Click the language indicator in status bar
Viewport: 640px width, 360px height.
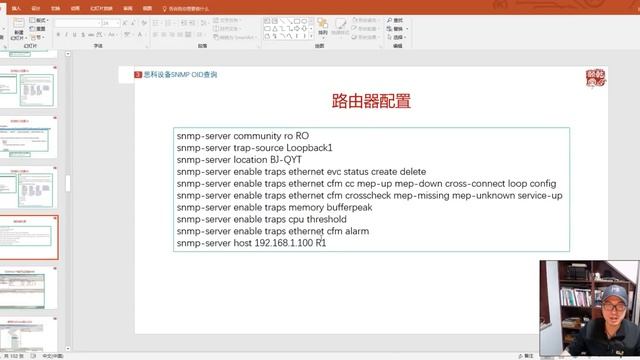click(53, 356)
